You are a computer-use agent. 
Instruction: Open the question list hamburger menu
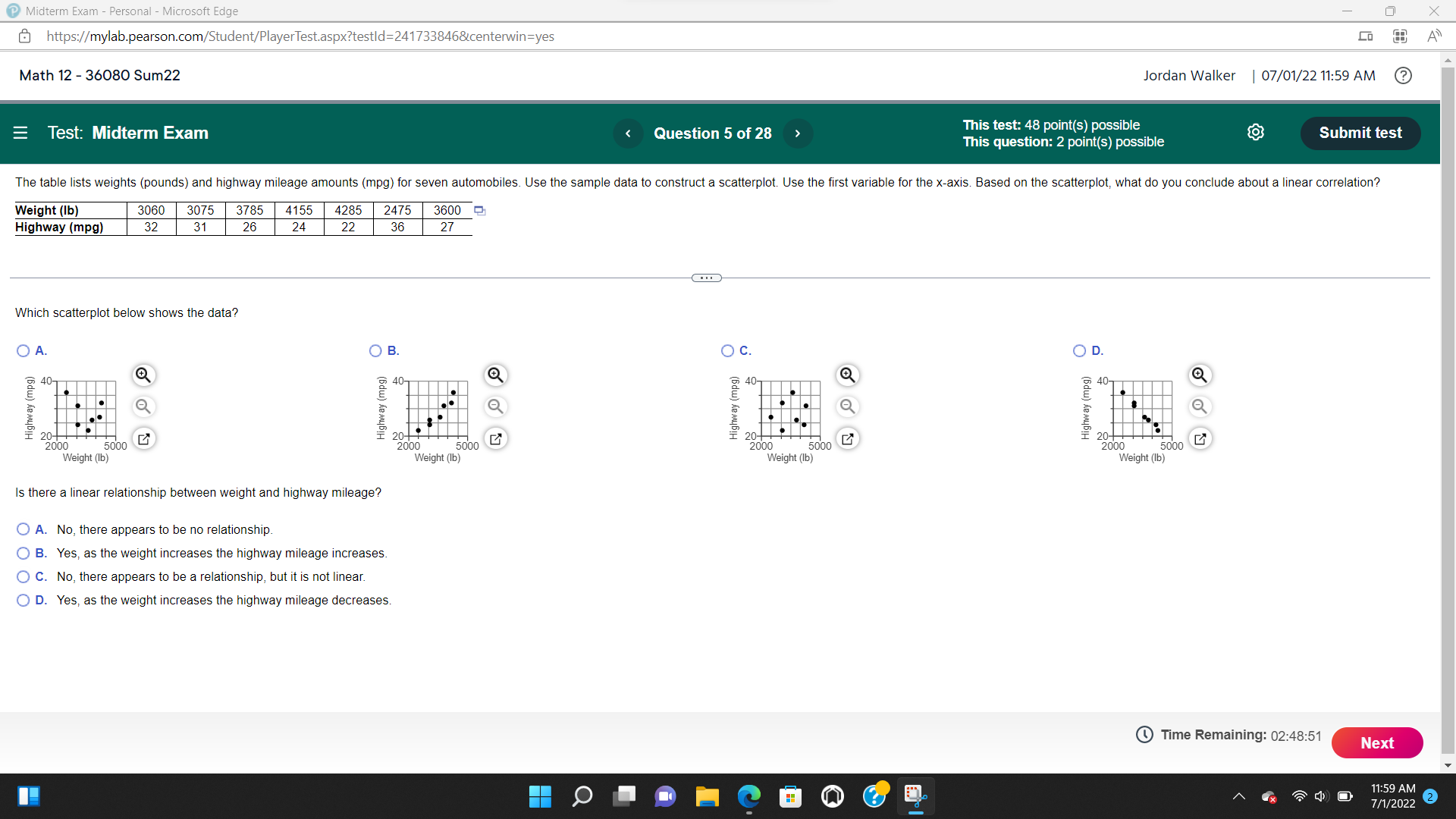(20, 133)
